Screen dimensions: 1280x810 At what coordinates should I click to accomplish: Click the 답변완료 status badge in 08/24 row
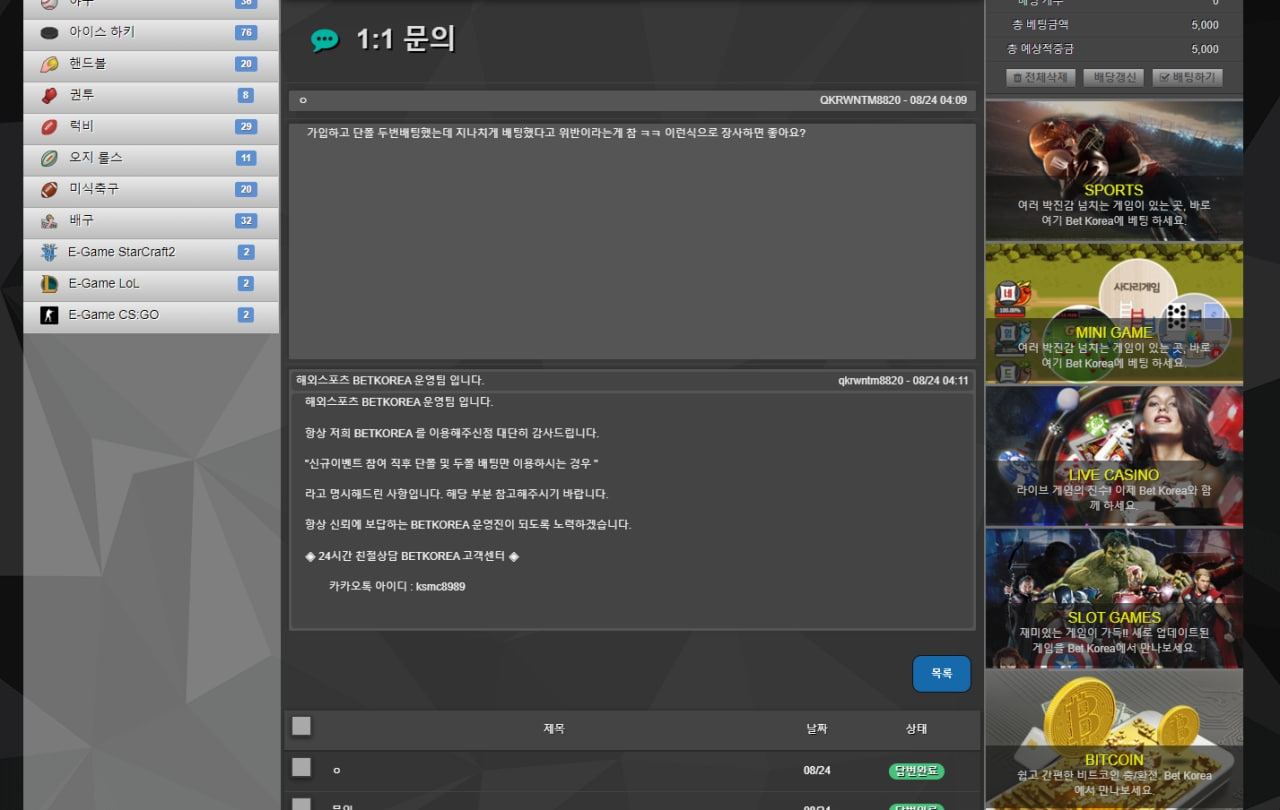pos(916,771)
